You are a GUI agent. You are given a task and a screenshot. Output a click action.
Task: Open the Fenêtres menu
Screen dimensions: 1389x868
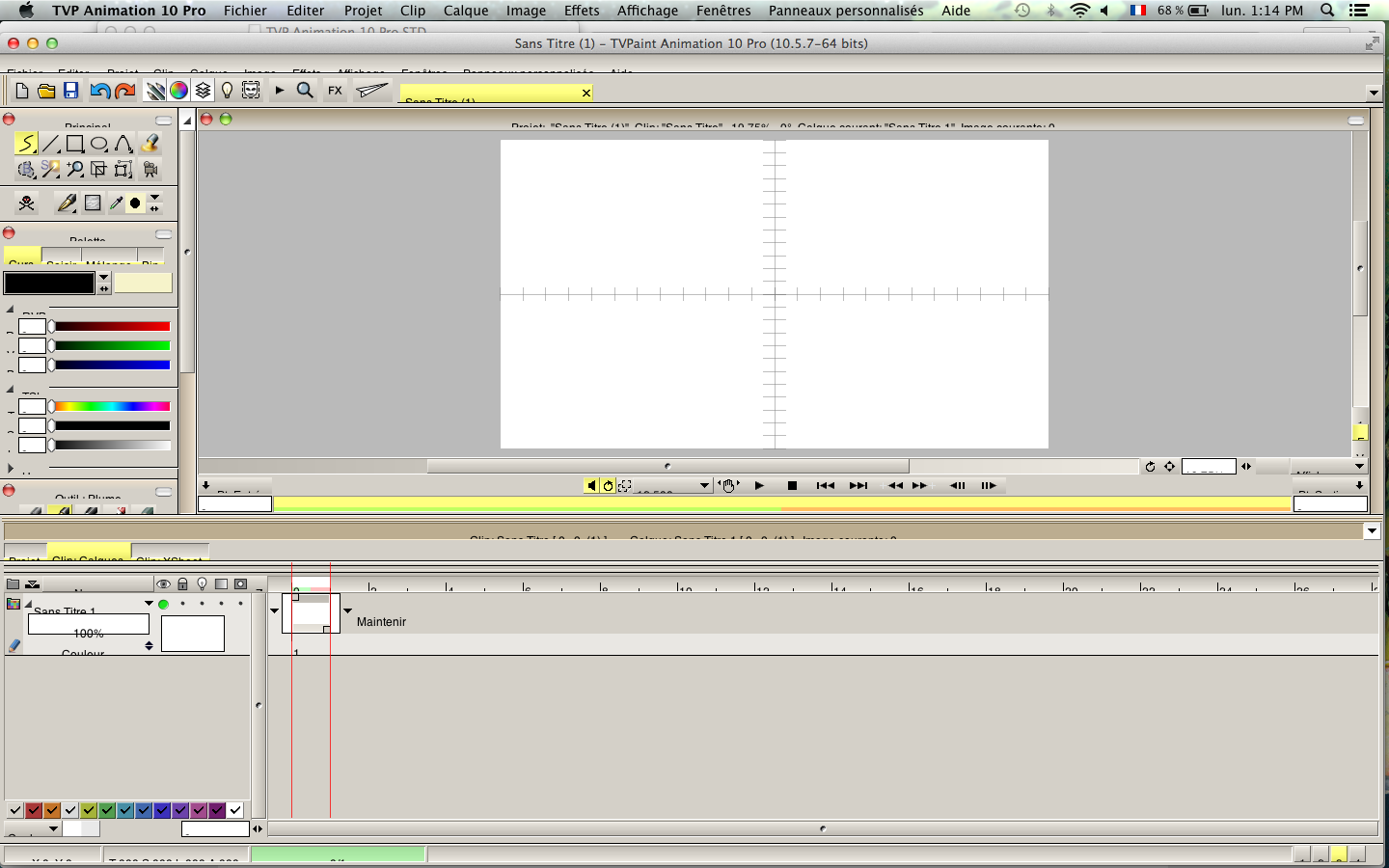point(723,11)
